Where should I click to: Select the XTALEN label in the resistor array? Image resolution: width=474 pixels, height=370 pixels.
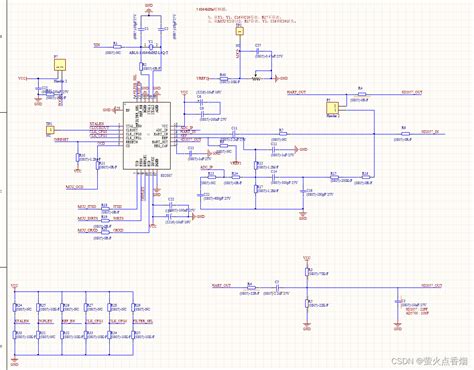[22, 321]
